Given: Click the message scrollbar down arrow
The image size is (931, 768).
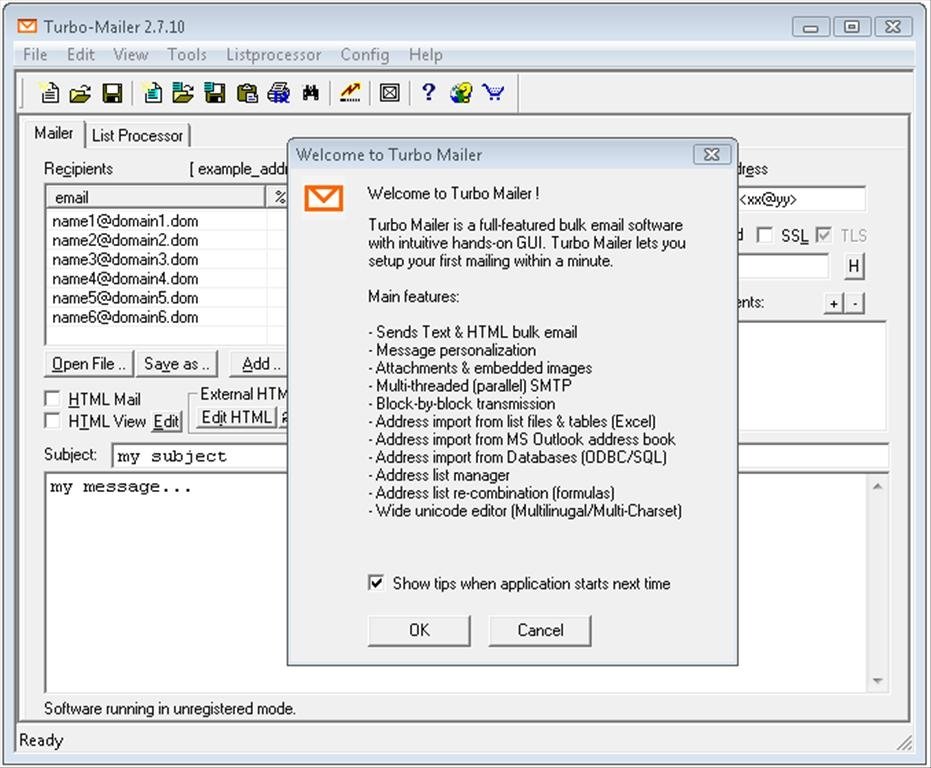Looking at the screenshot, I should (878, 681).
